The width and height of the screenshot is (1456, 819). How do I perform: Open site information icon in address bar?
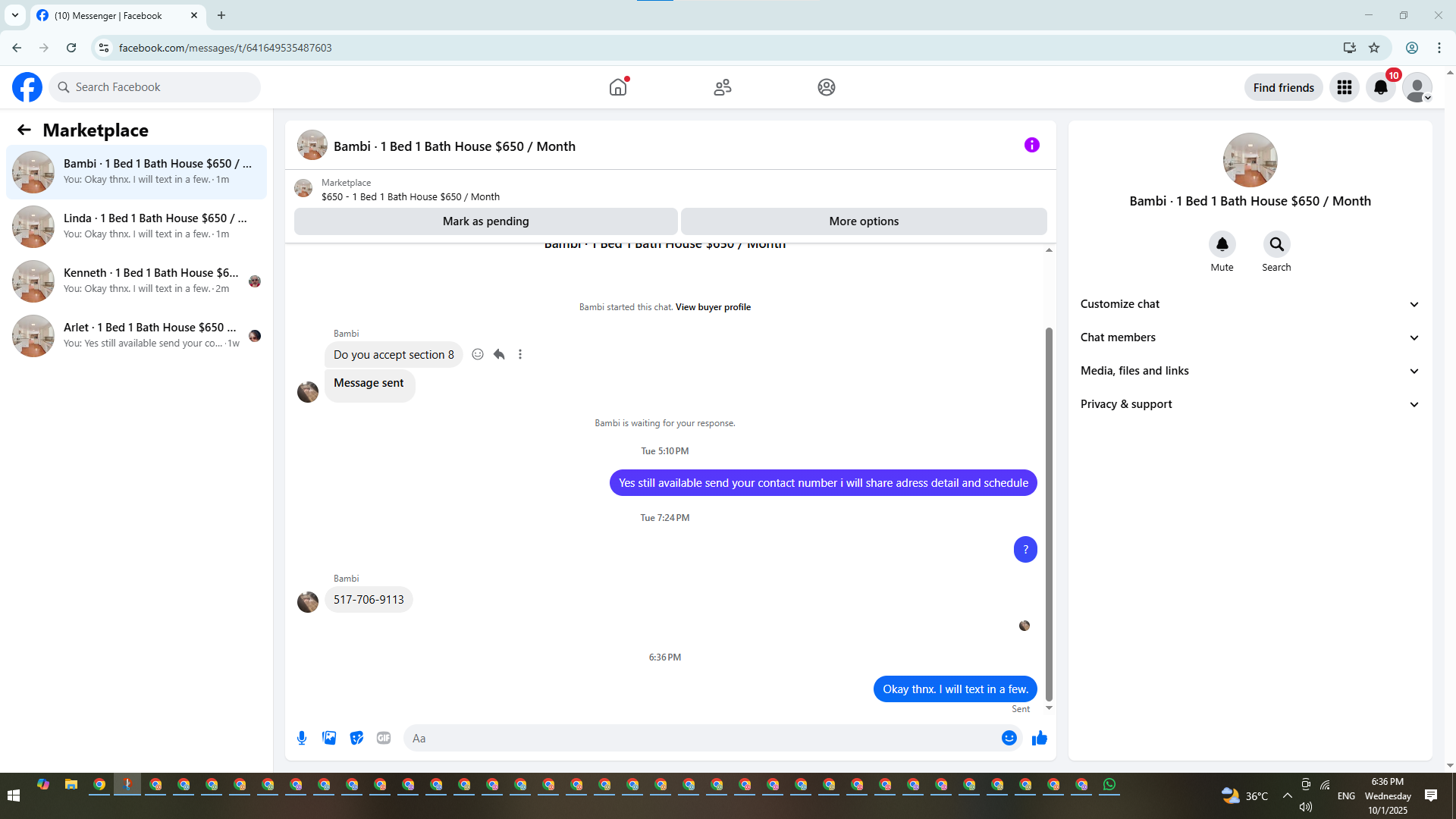click(104, 48)
